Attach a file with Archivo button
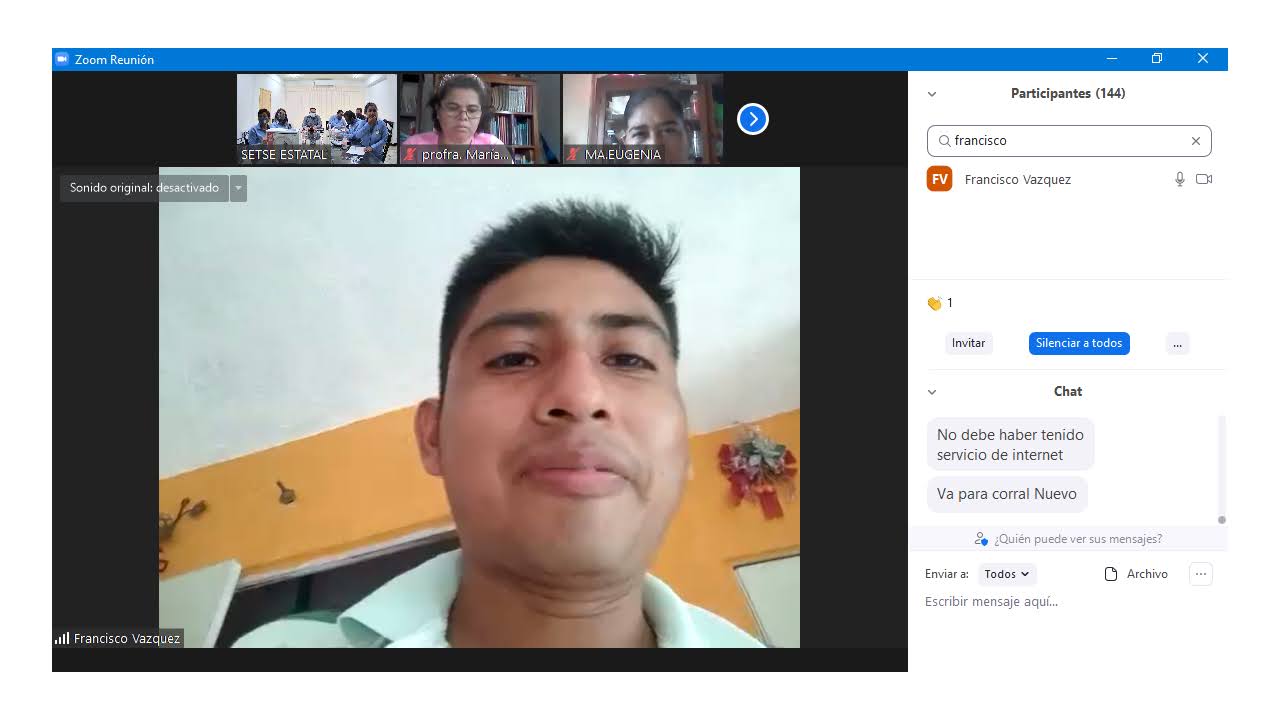The width and height of the screenshot is (1280, 720). [1136, 574]
